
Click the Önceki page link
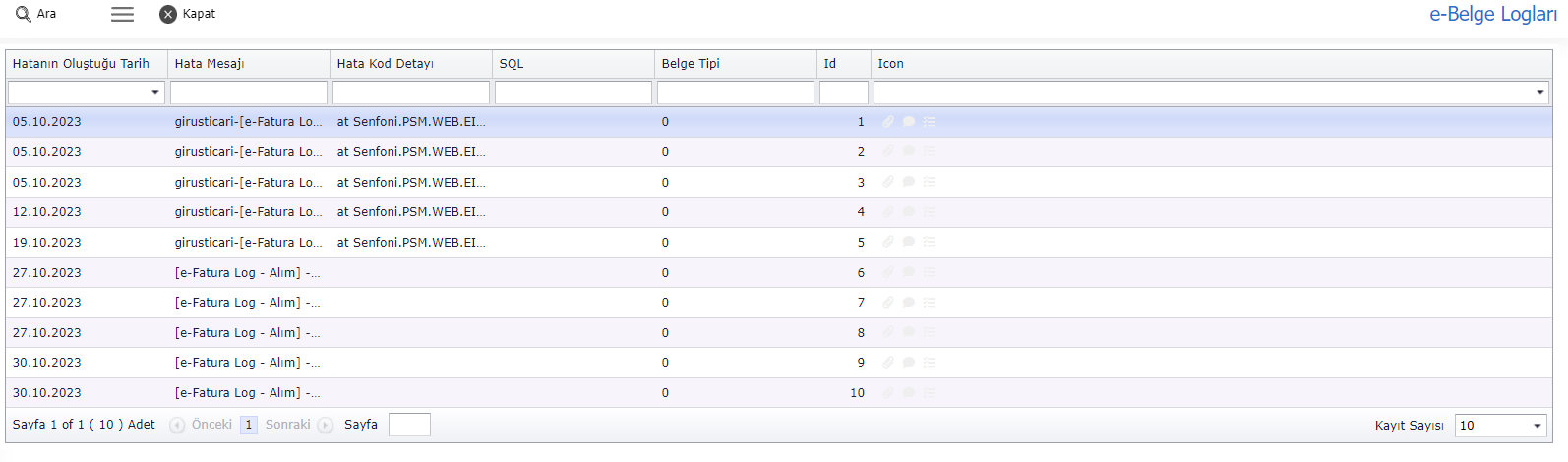[211, 425]
